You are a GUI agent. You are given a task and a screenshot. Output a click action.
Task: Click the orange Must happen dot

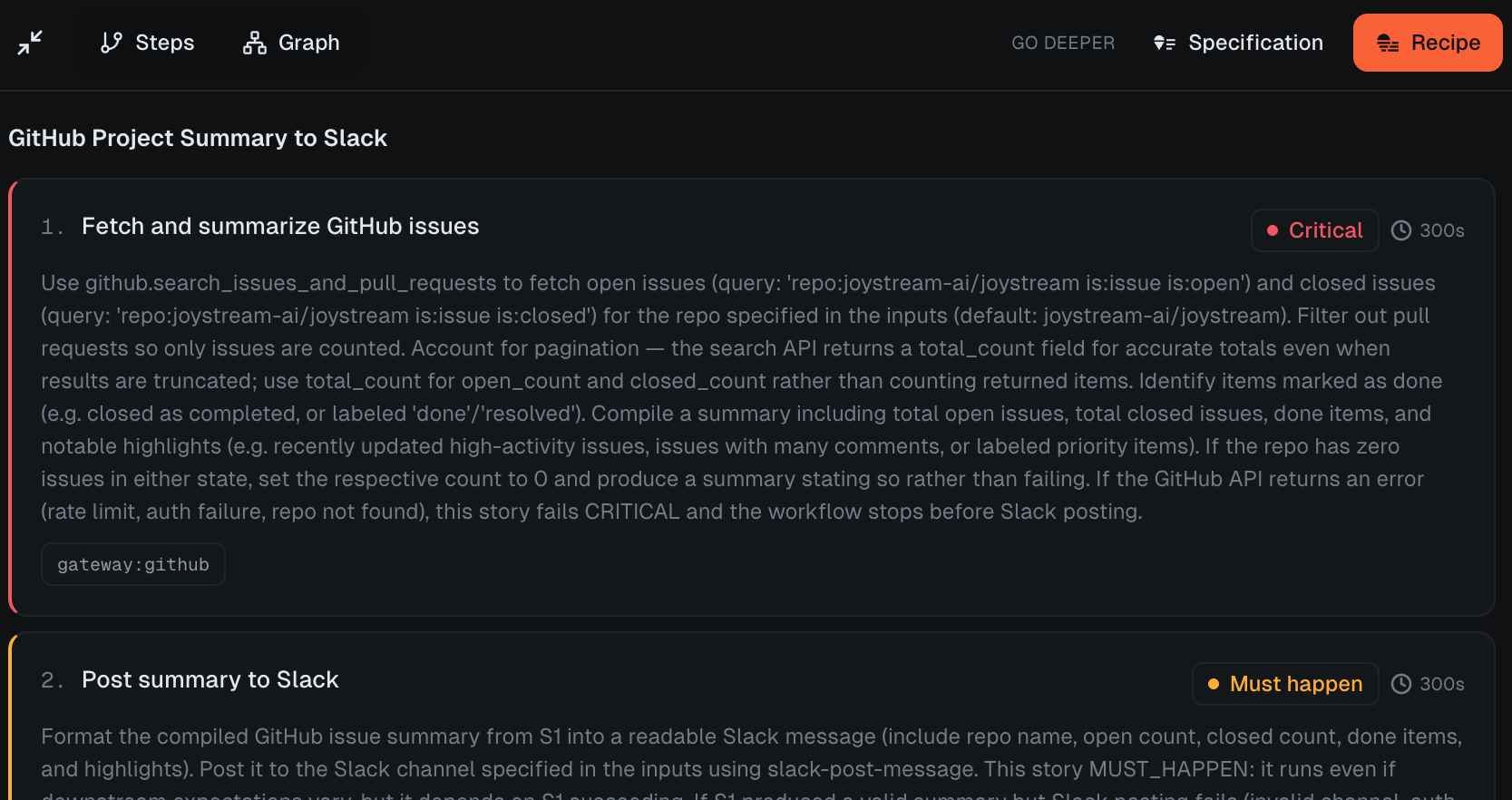[1214, 684]
